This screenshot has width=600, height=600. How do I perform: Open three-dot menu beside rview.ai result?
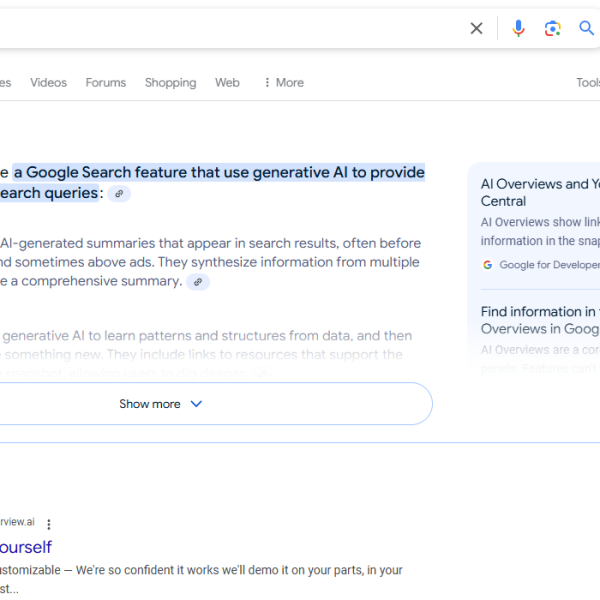(x=49, y=524)
